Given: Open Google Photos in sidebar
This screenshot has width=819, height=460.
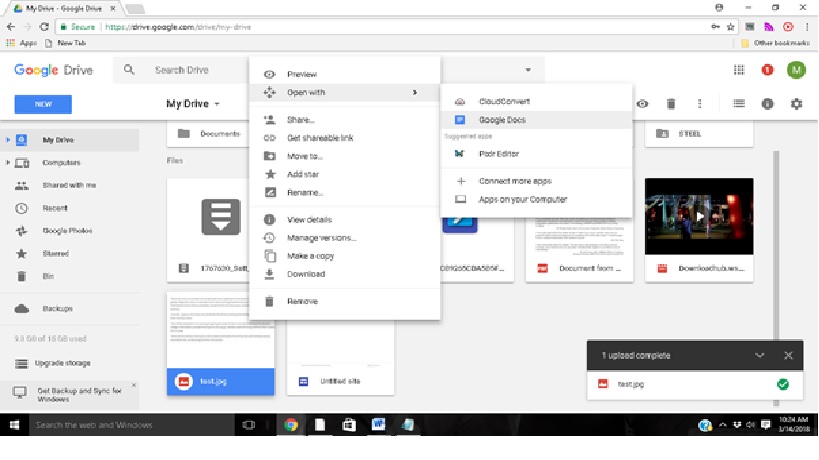Looking at the screenshot, I should [69, 230].
